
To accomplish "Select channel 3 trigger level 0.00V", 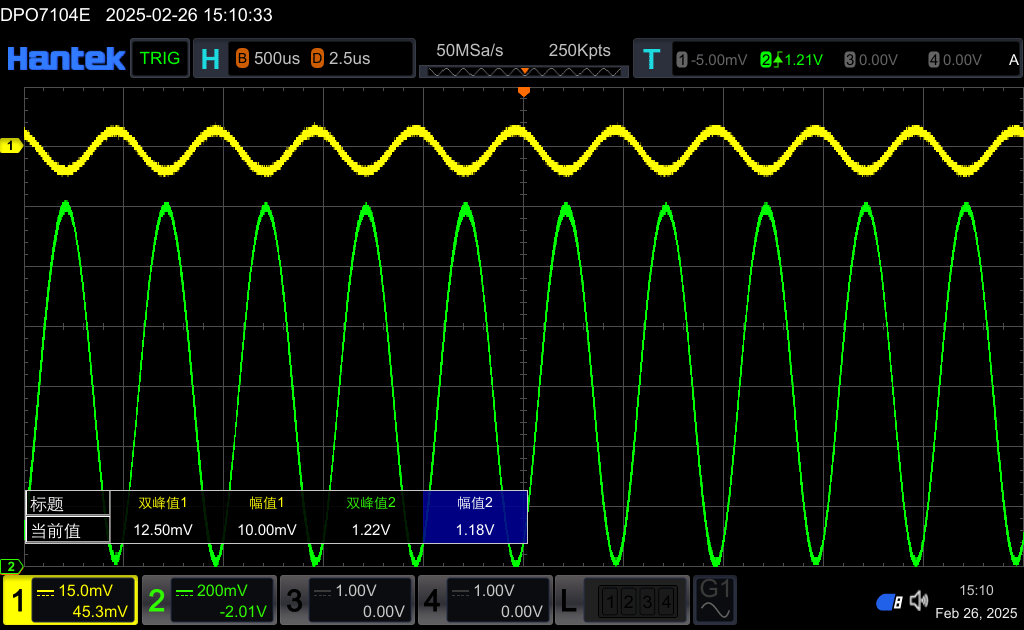I will (x=871, y=60).
